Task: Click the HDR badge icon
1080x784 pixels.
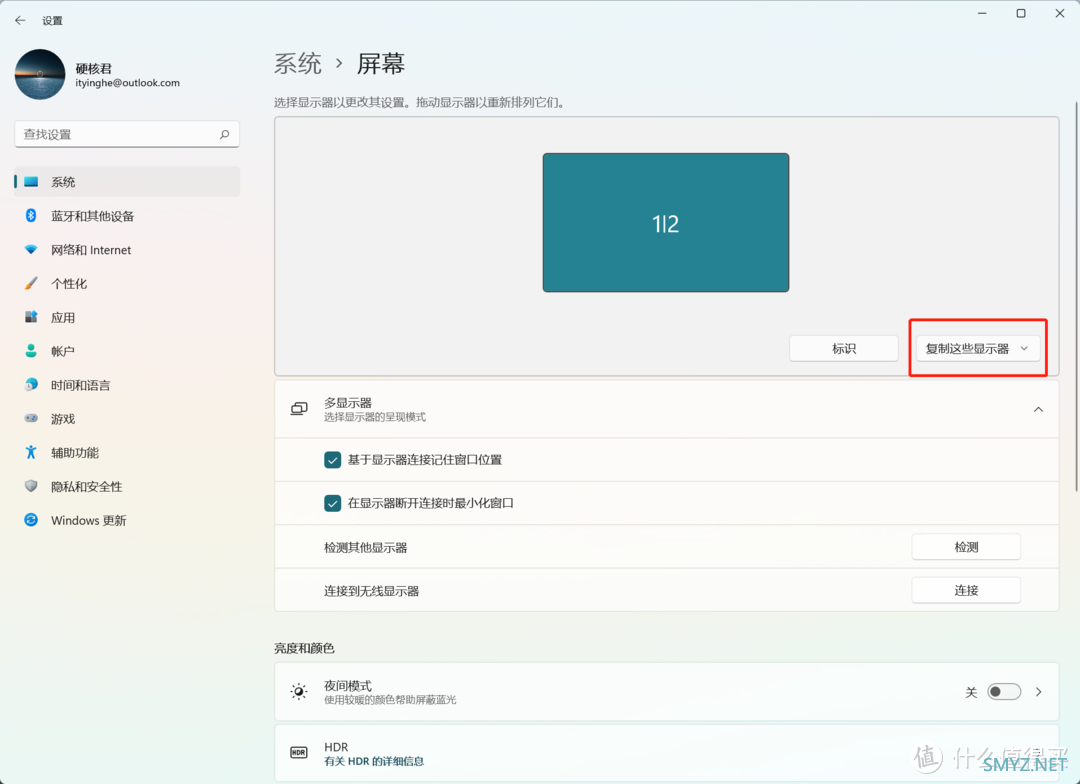Action: point(299,753)
